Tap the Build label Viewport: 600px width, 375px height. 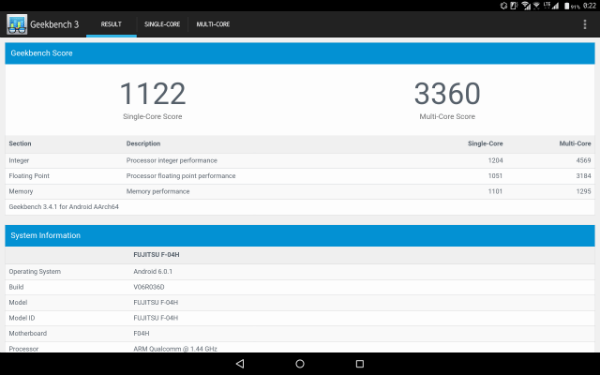coord(16,287)
